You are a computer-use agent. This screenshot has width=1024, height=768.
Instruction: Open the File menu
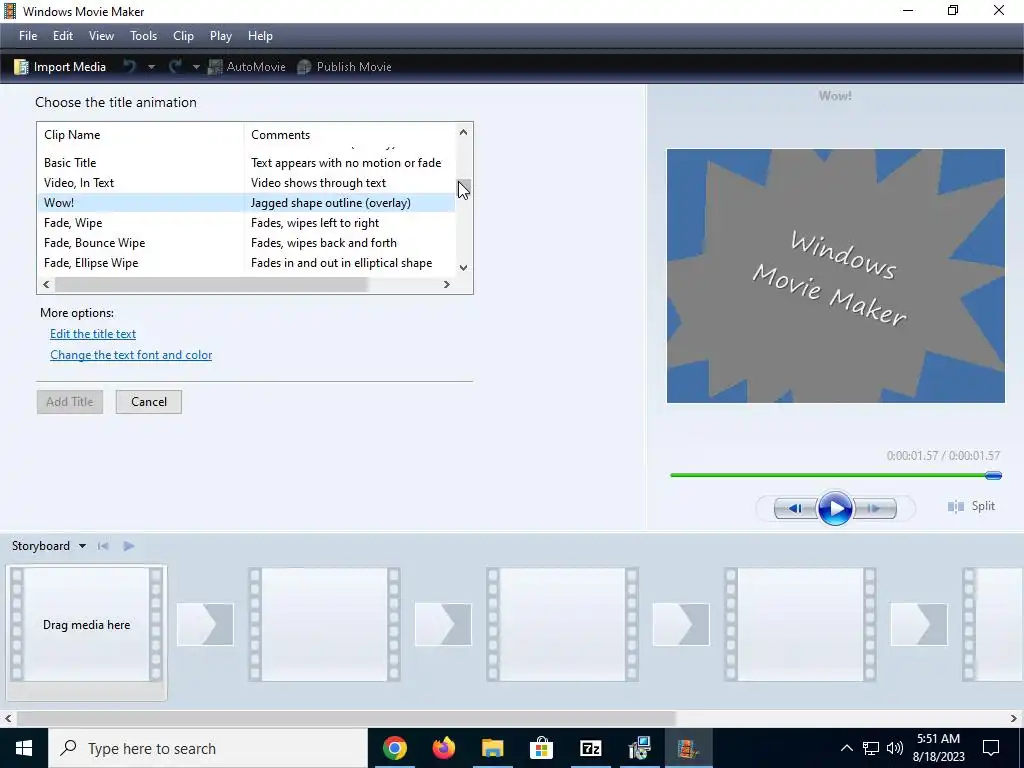(28, 36)
